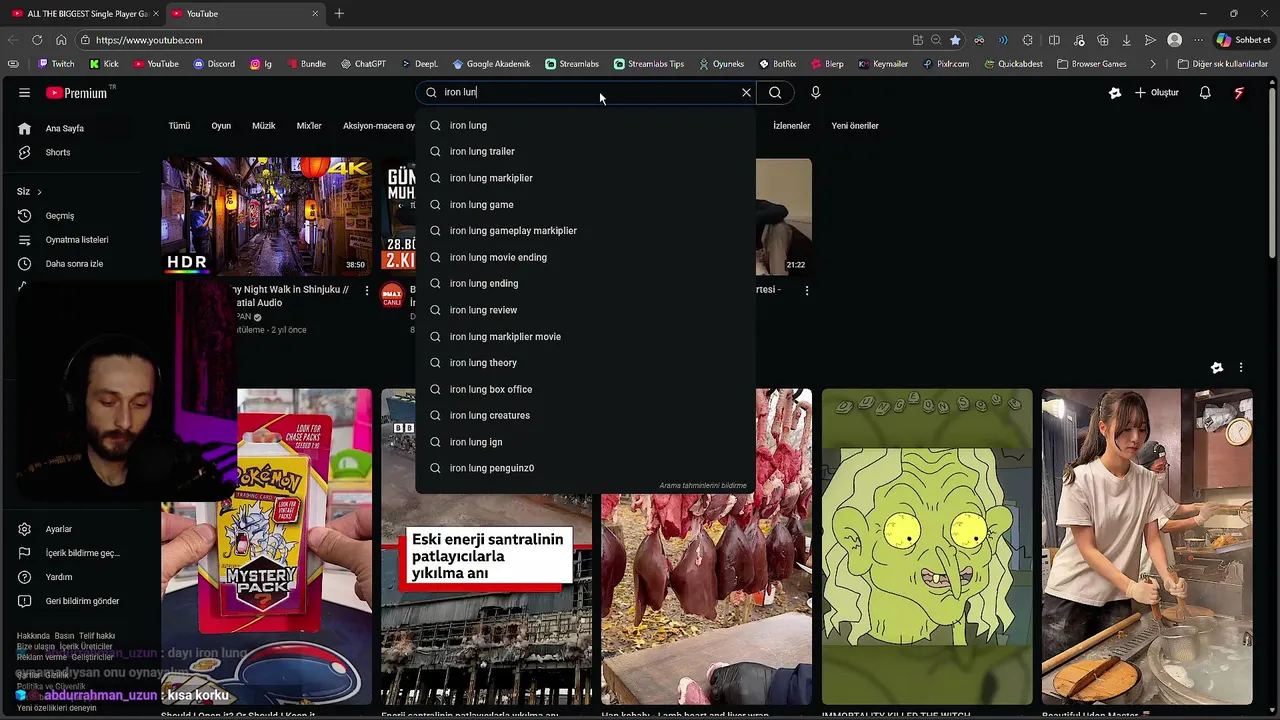Open the YouTube hamburger guide menu
This screenshot has height=720, width=1280.
click(x=24, y=93)
